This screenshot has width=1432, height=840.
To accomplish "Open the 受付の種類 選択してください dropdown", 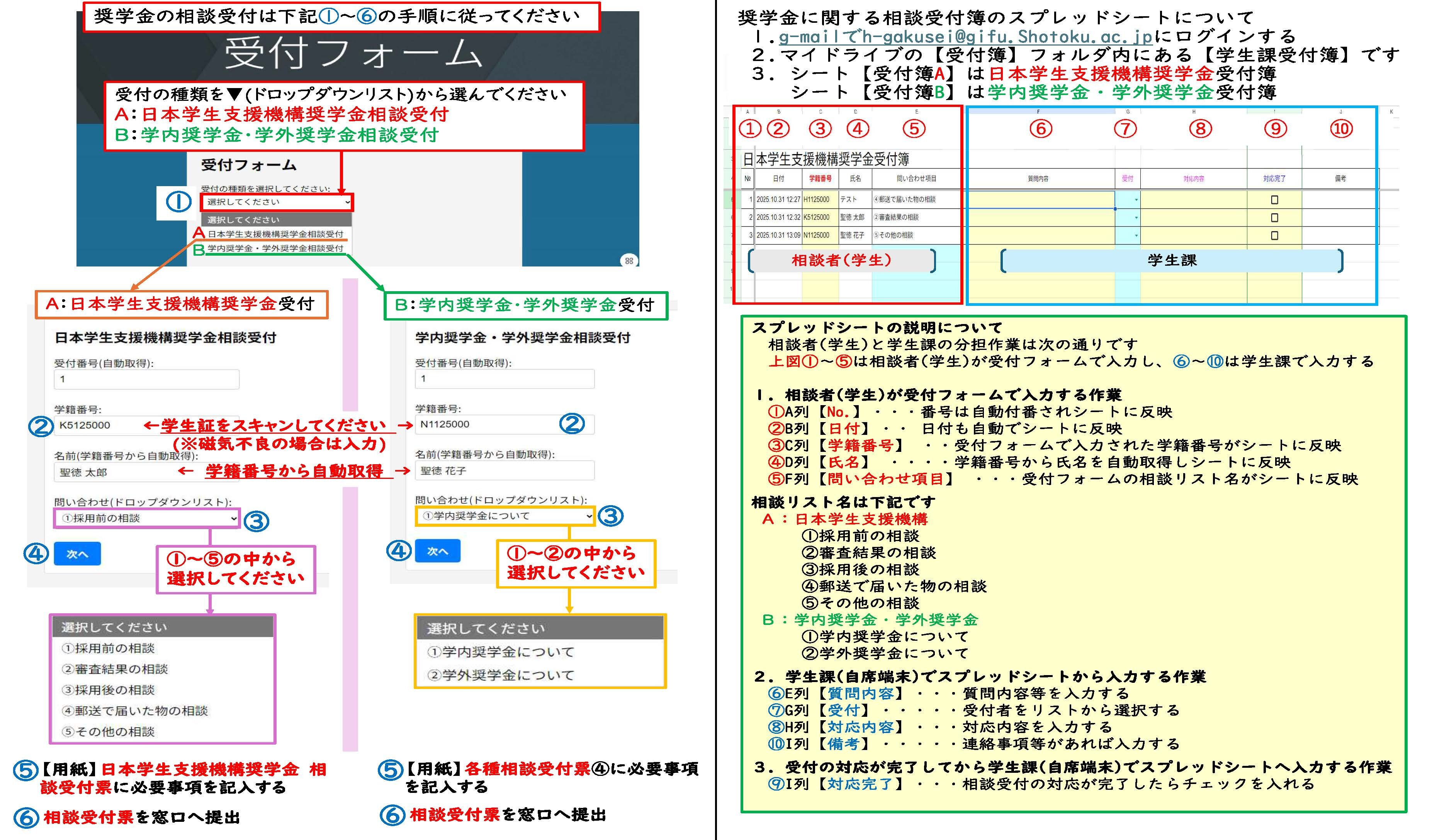I will [277, 202].
